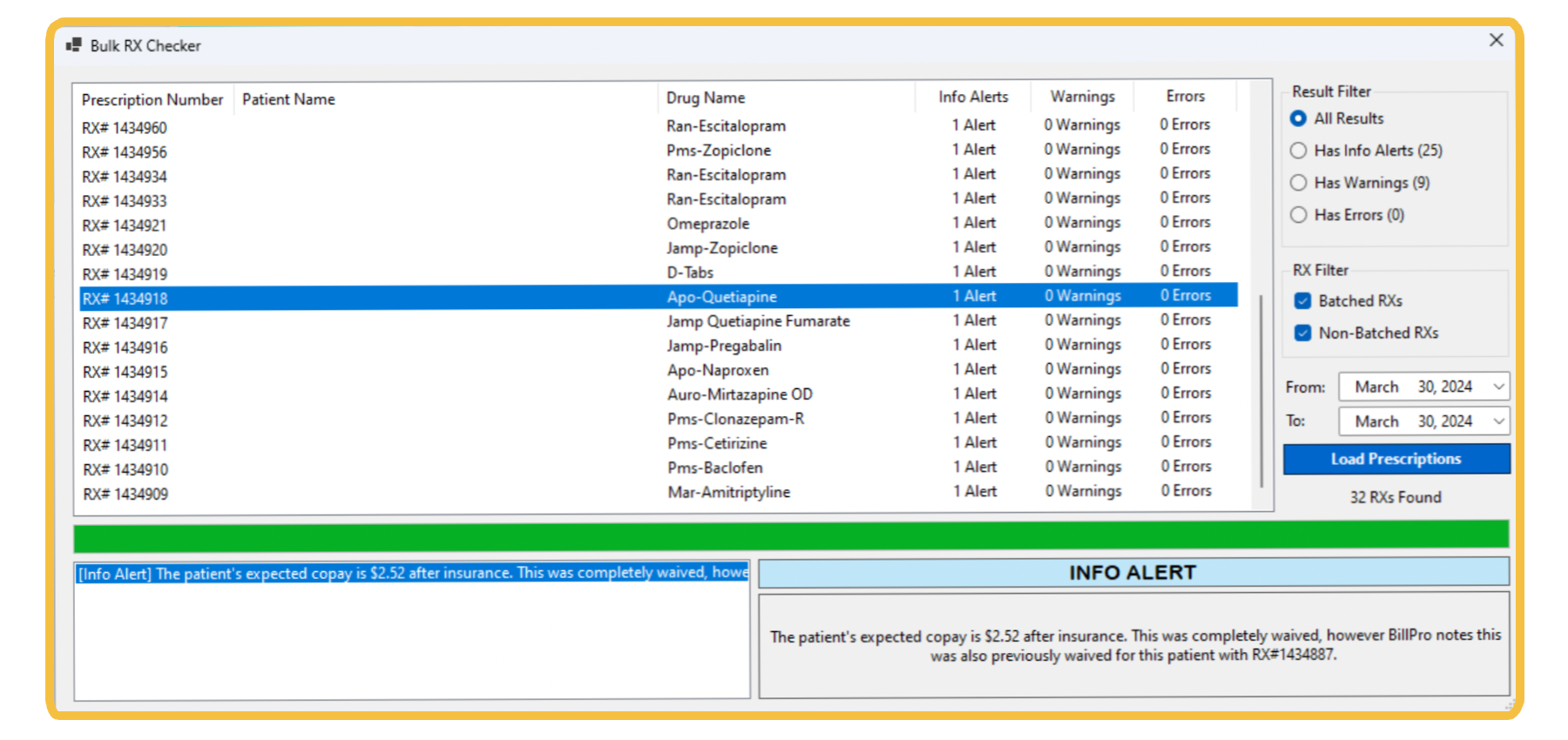Click the green progress bar
Screen dimensions: 1568x740
coord(790,536)
